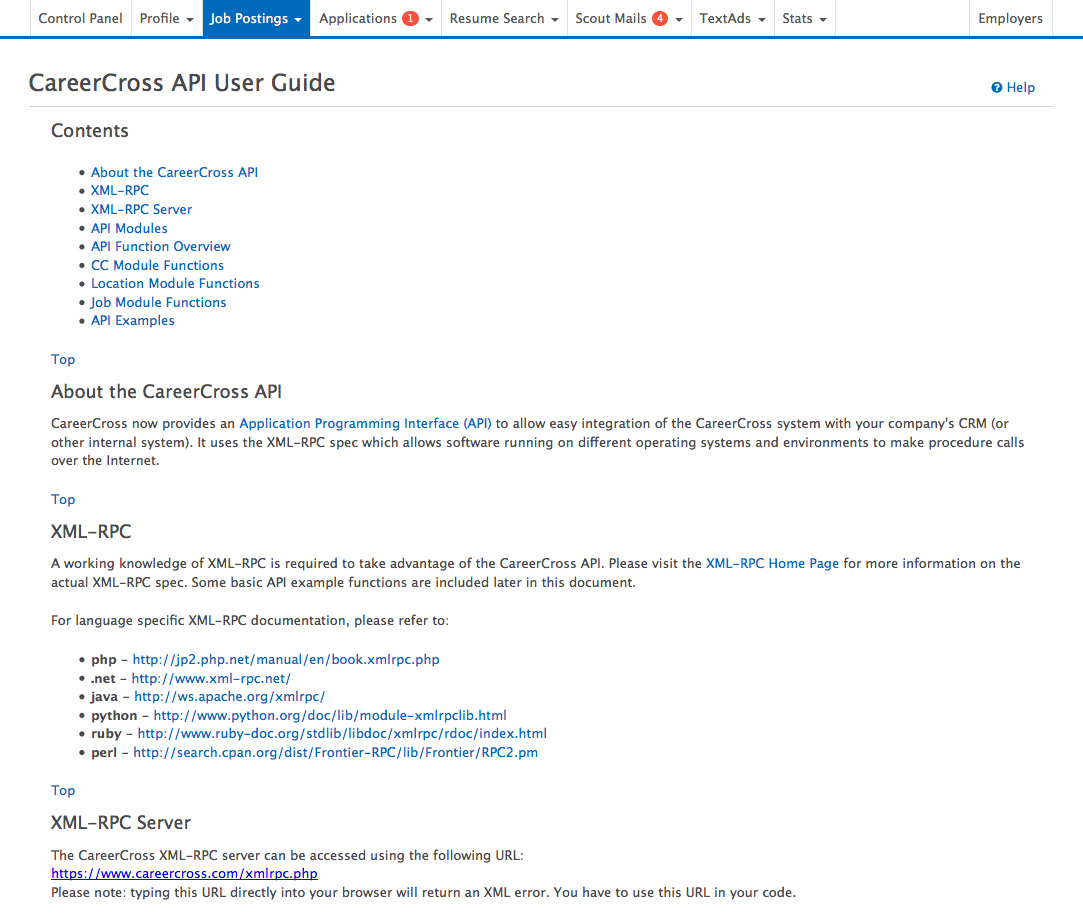The image size is (1083, 919).
Task: Click Top link above XML-RPC heading
Action: (63, 499)
